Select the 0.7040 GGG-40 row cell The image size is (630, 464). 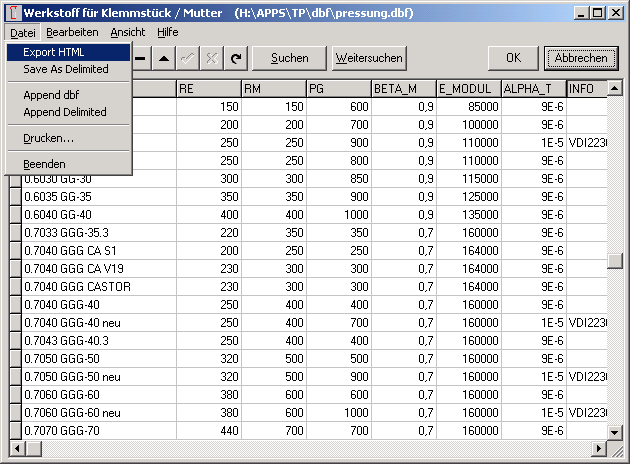click(x=98, y=305)
